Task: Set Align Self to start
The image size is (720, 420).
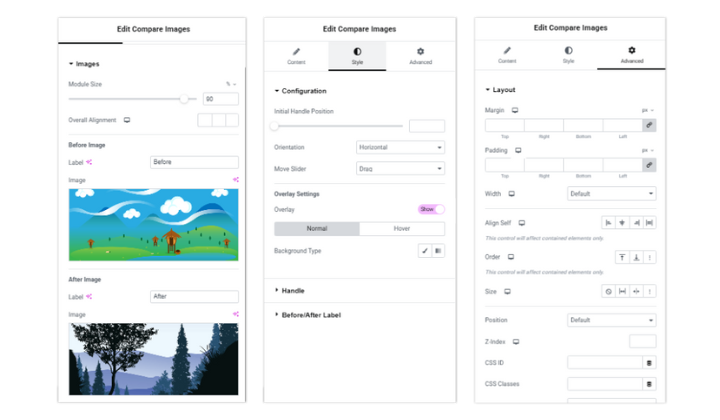Action: (x=608, y=223)
